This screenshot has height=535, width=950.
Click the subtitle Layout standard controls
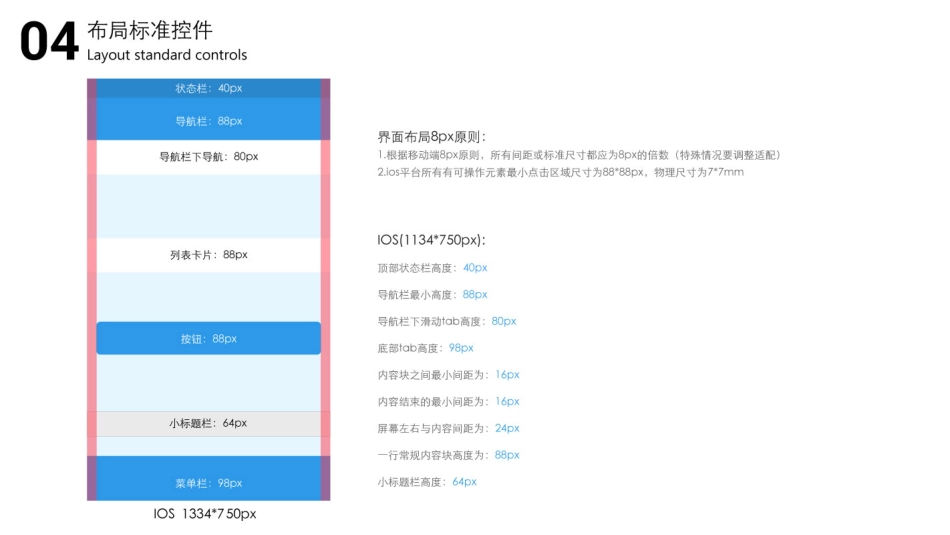[x=167, y=55]
